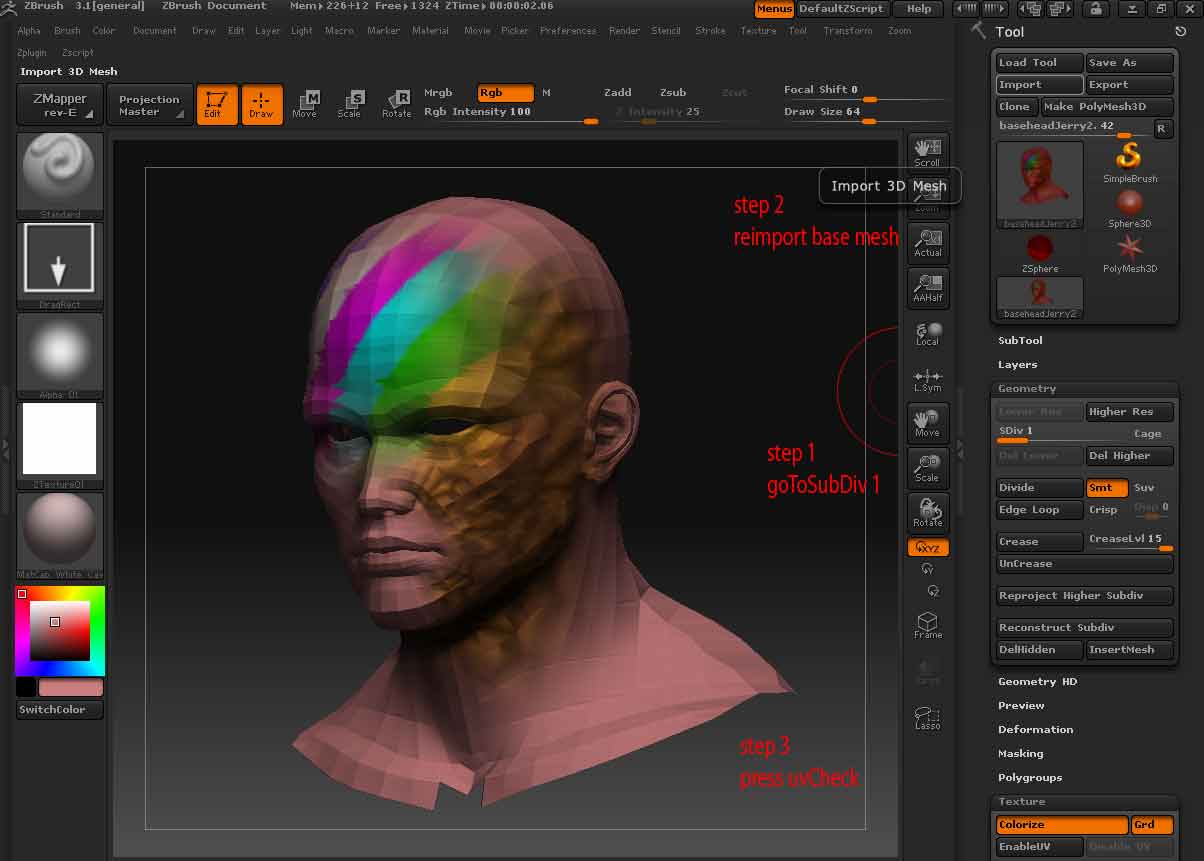The height and width of the screenshot is (861, 1204).
Task: Expand the Deformation section
Action: (1035, 729)
